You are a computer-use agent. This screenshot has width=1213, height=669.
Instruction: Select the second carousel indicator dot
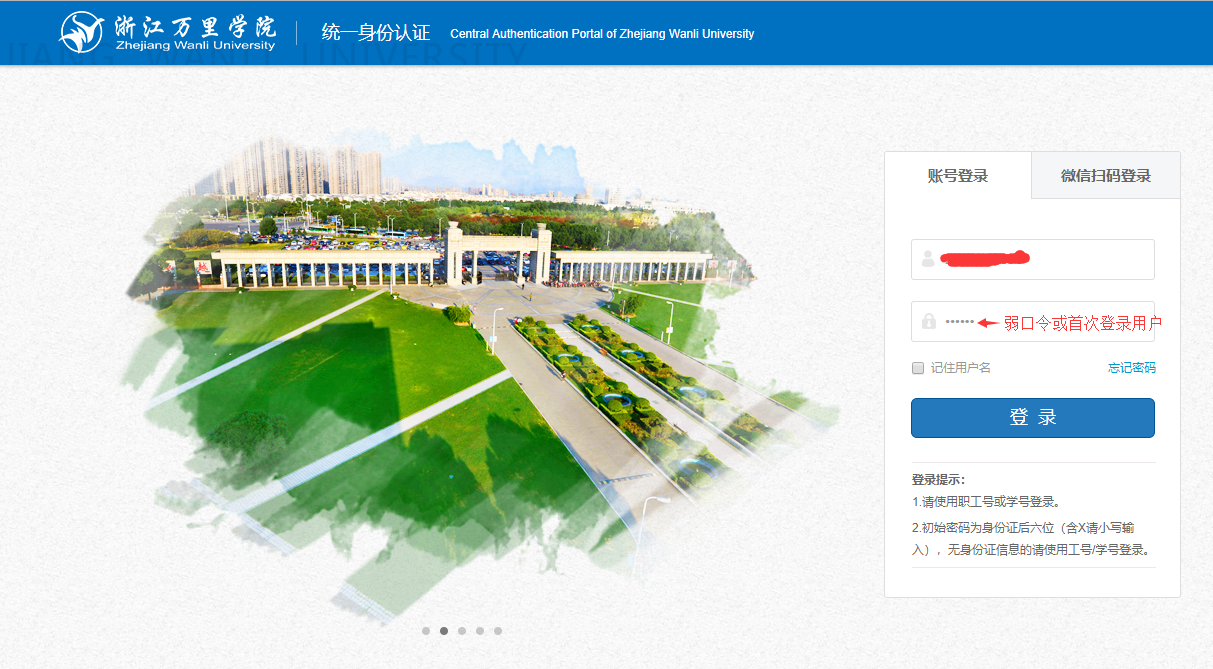coord(444,631)
